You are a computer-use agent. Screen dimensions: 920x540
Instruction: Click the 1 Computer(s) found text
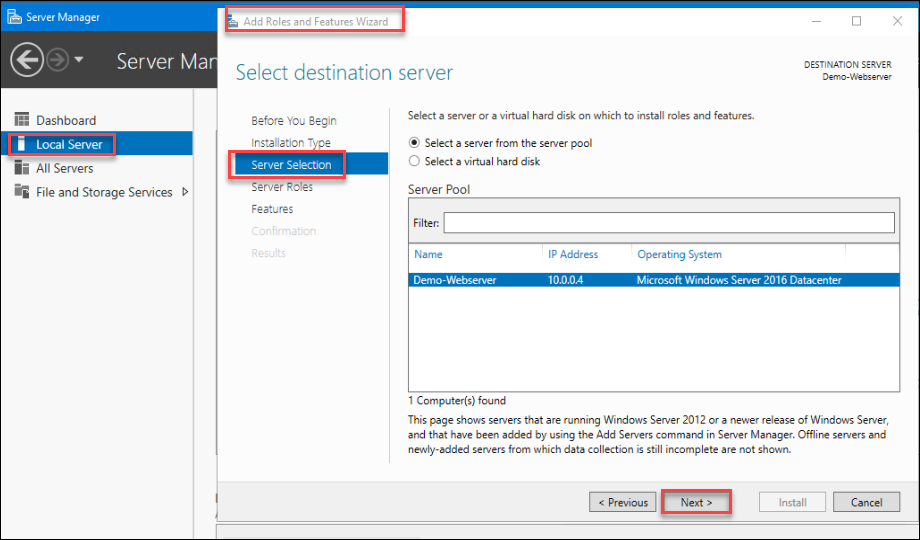point(456,400)
